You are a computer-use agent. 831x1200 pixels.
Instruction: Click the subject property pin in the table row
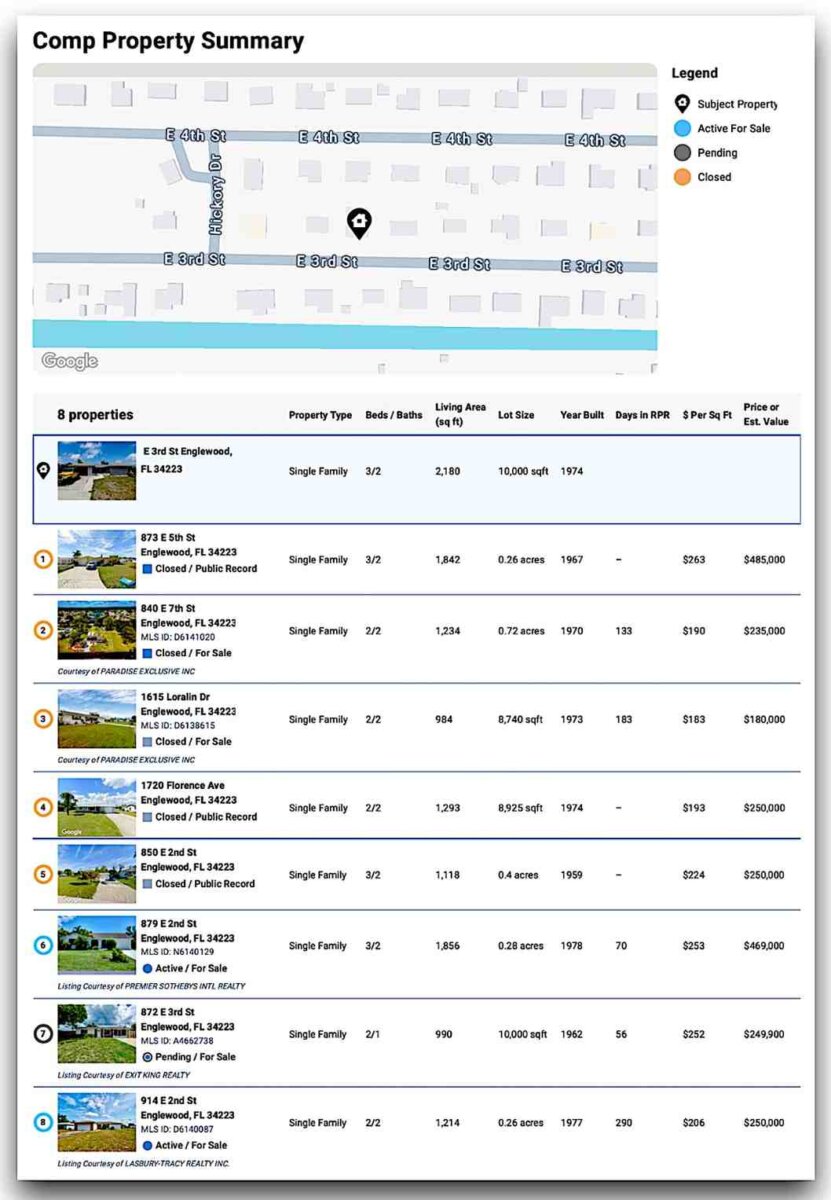coord(43,470)
